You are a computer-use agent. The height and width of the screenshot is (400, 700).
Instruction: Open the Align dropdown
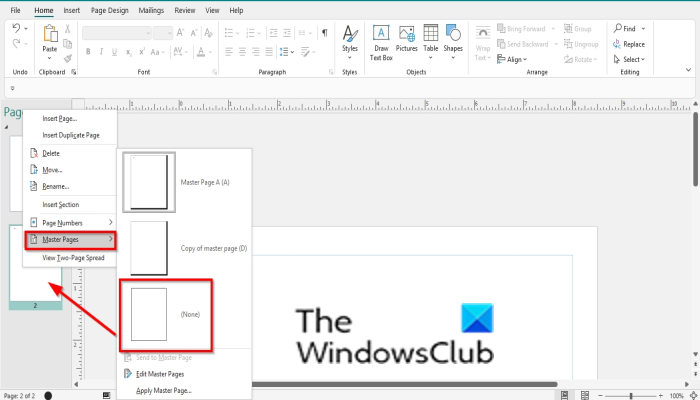[512, 59]
